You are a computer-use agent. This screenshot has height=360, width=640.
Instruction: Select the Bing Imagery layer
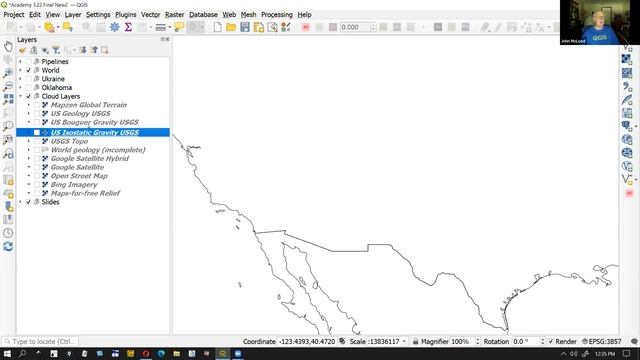click(x=74, y=184)
